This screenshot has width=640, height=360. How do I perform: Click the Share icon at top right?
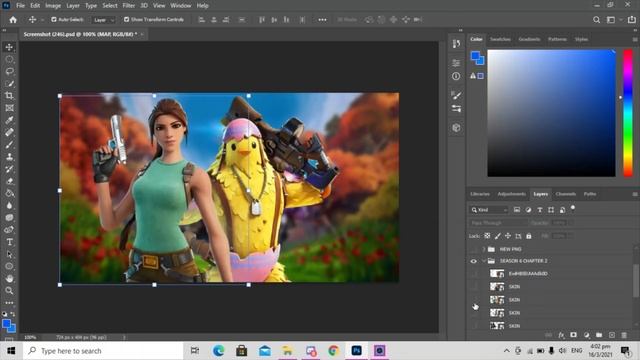[631, 20]
